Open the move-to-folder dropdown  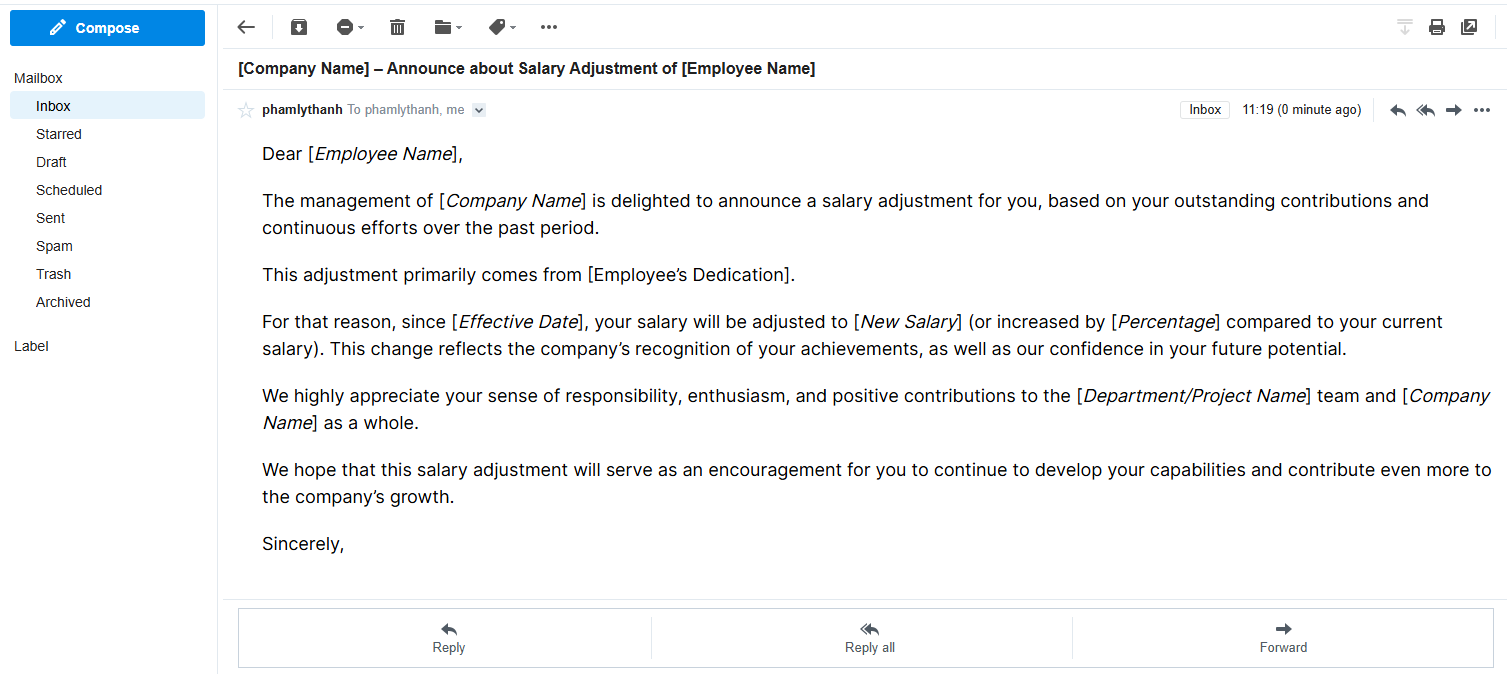coord(448,28)
